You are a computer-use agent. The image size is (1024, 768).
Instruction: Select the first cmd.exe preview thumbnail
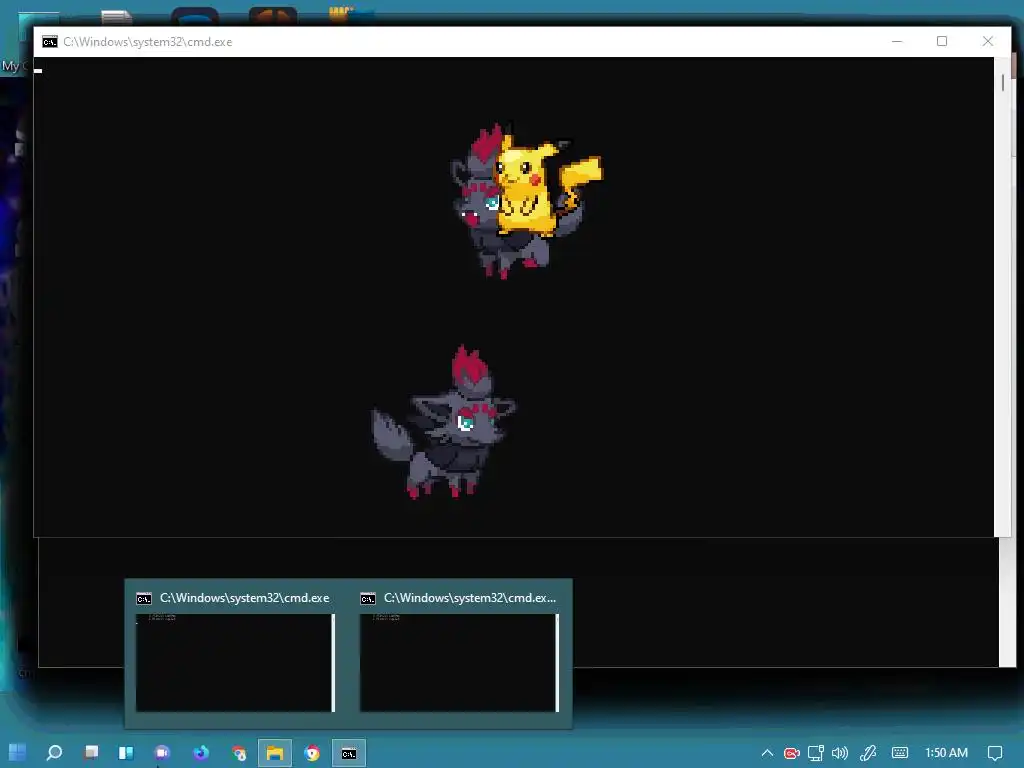(x=235, y=662)
